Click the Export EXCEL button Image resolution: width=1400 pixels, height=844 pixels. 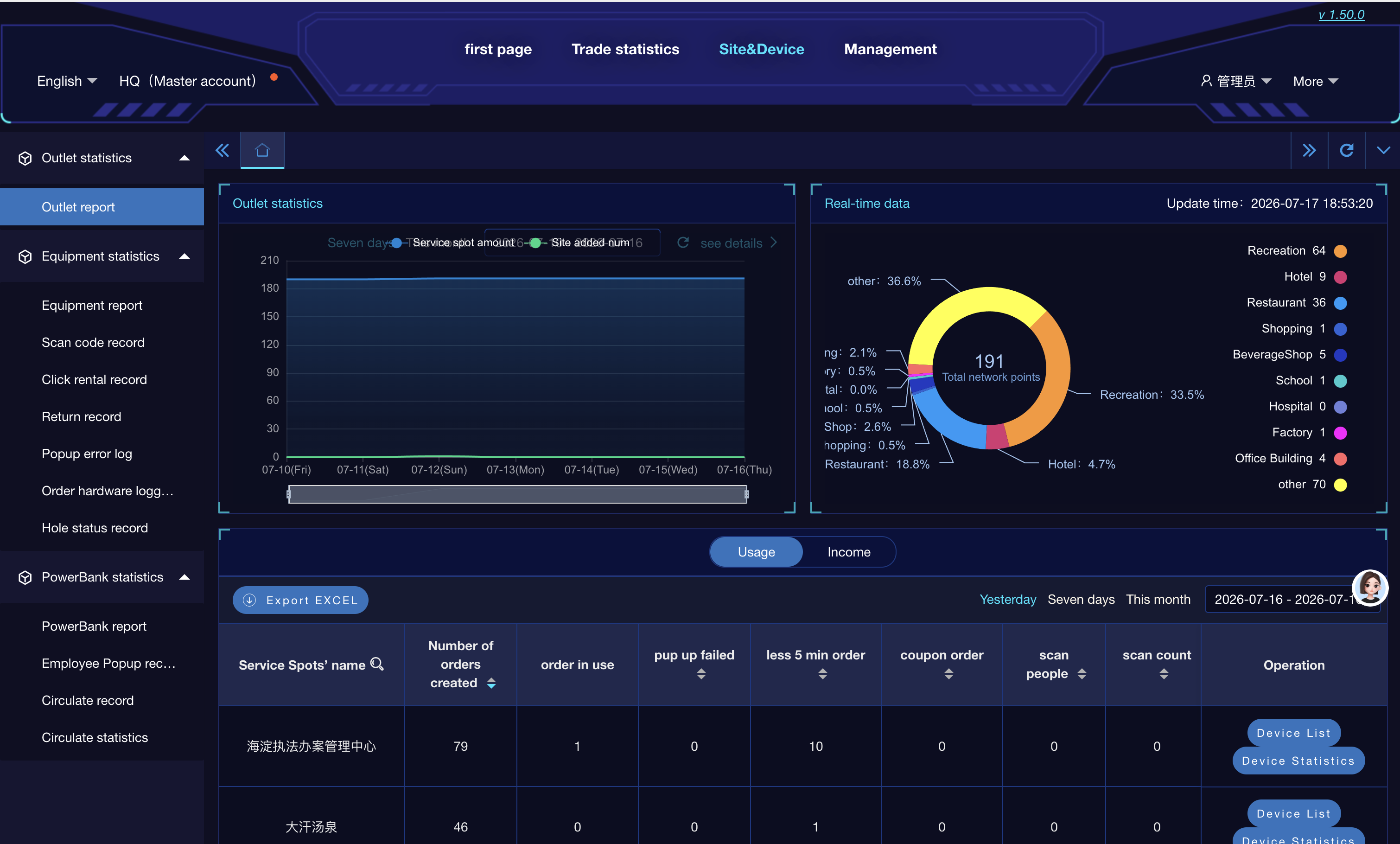(300, 600)
